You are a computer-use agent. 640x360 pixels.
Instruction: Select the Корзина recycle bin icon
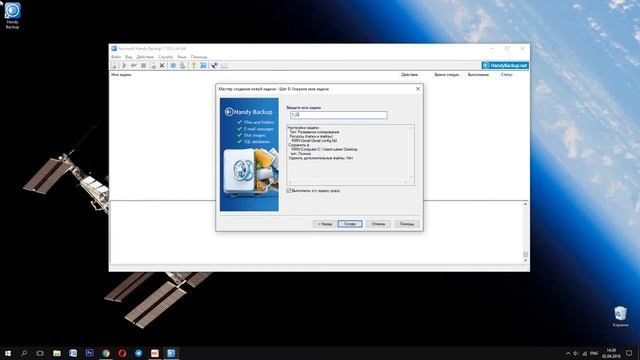pyautogui.click(x=620, y=317)
